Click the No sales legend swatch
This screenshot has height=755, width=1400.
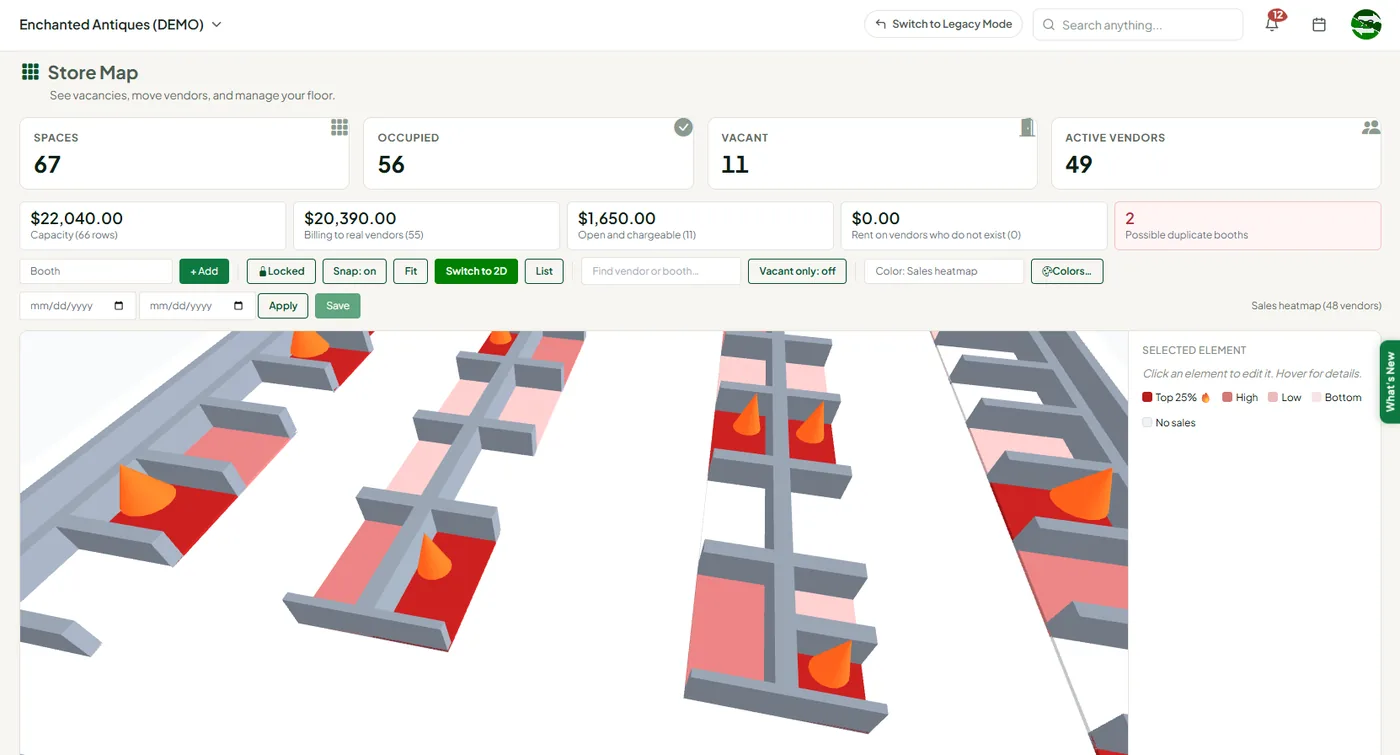pos(1147,423)
